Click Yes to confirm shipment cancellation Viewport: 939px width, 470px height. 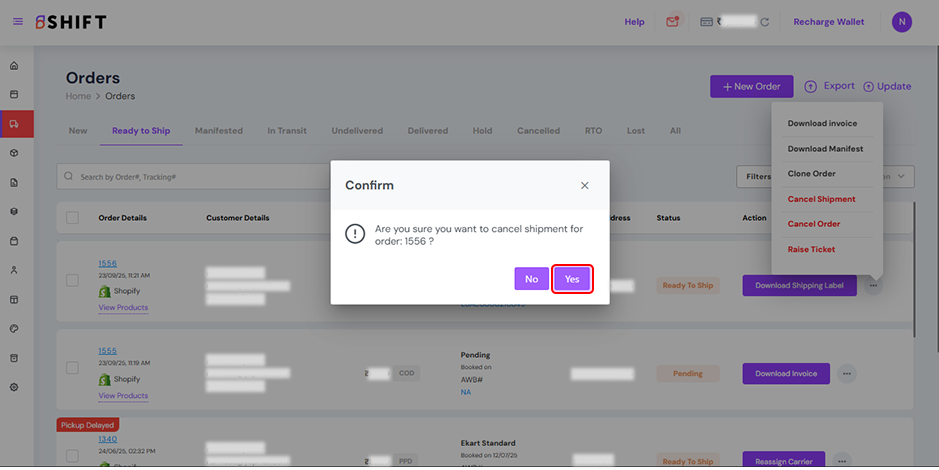tap(572, 279)
